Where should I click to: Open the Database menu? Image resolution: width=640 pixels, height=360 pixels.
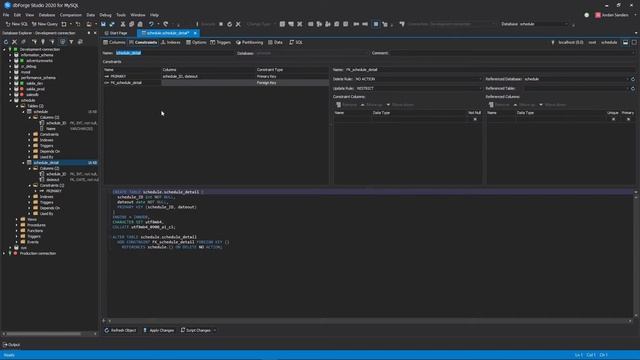47,15
